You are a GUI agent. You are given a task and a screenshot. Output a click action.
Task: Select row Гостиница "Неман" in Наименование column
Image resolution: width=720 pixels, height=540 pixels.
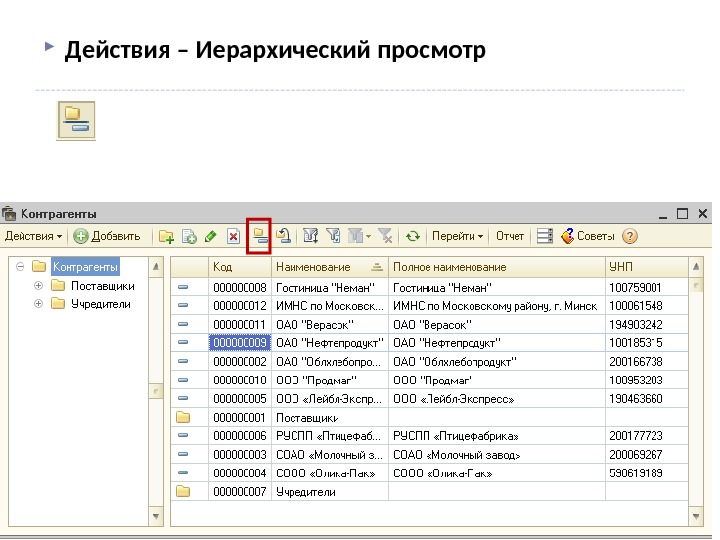[x=330, y=287]
